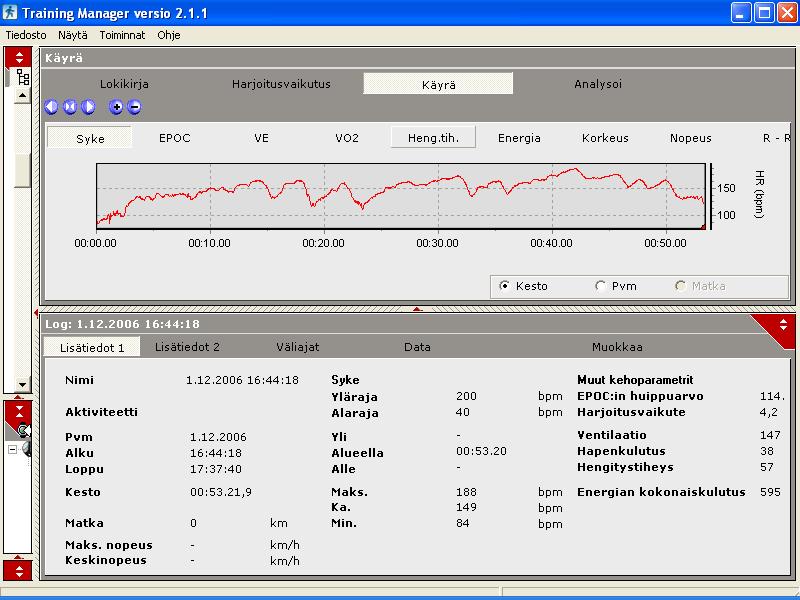Click the tree structure icon in the left sidebar
The width and height of the screenshot is (800, 600).
pyautogui.click(x=23, y=77)
